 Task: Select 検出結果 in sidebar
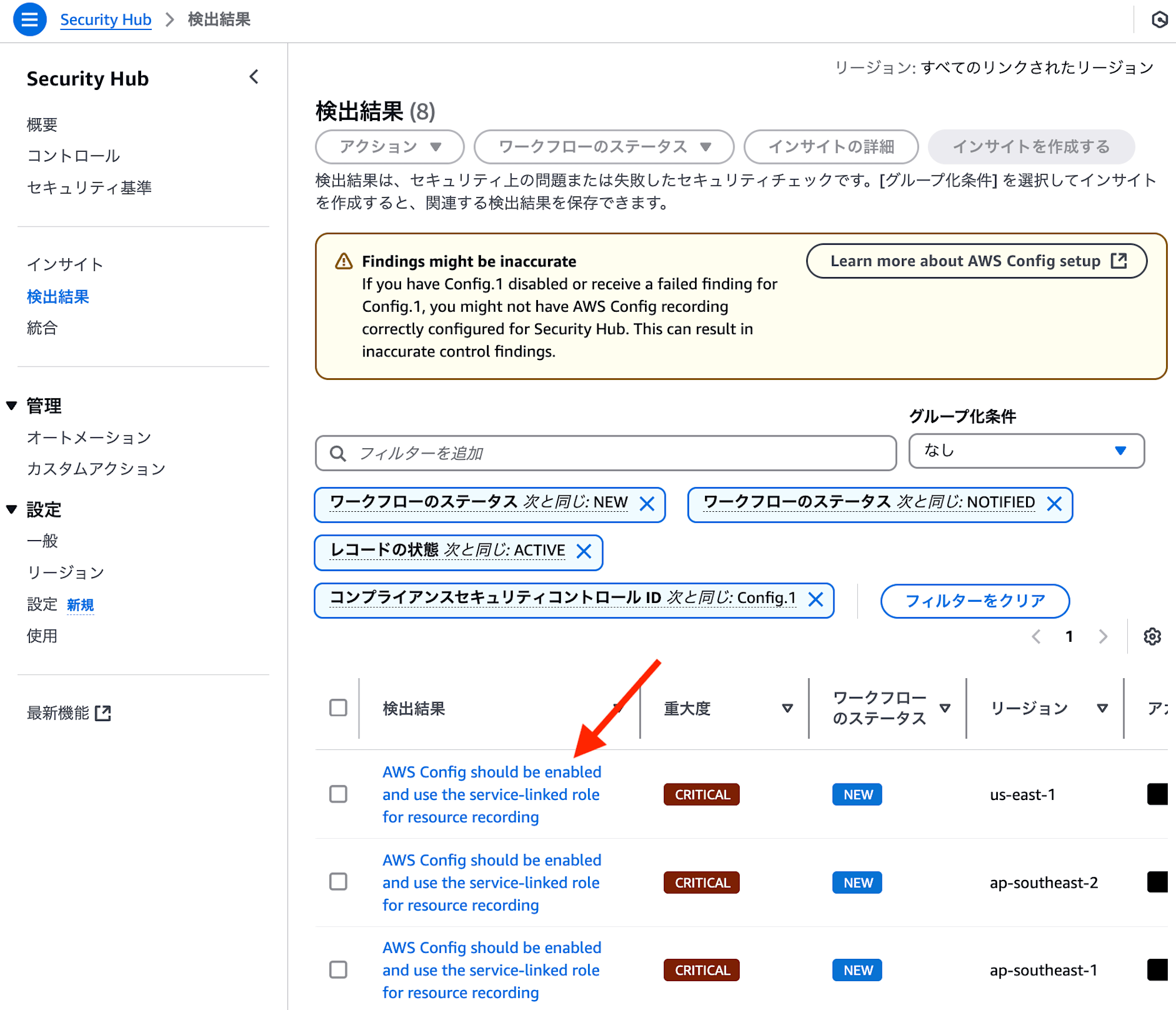[58, 296]
